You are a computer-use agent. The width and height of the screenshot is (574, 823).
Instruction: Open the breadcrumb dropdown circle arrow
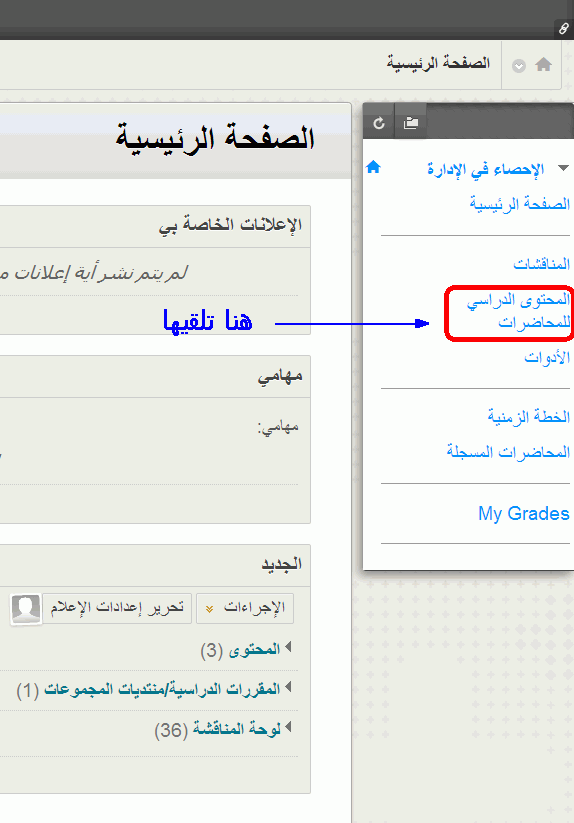(519, 66)
